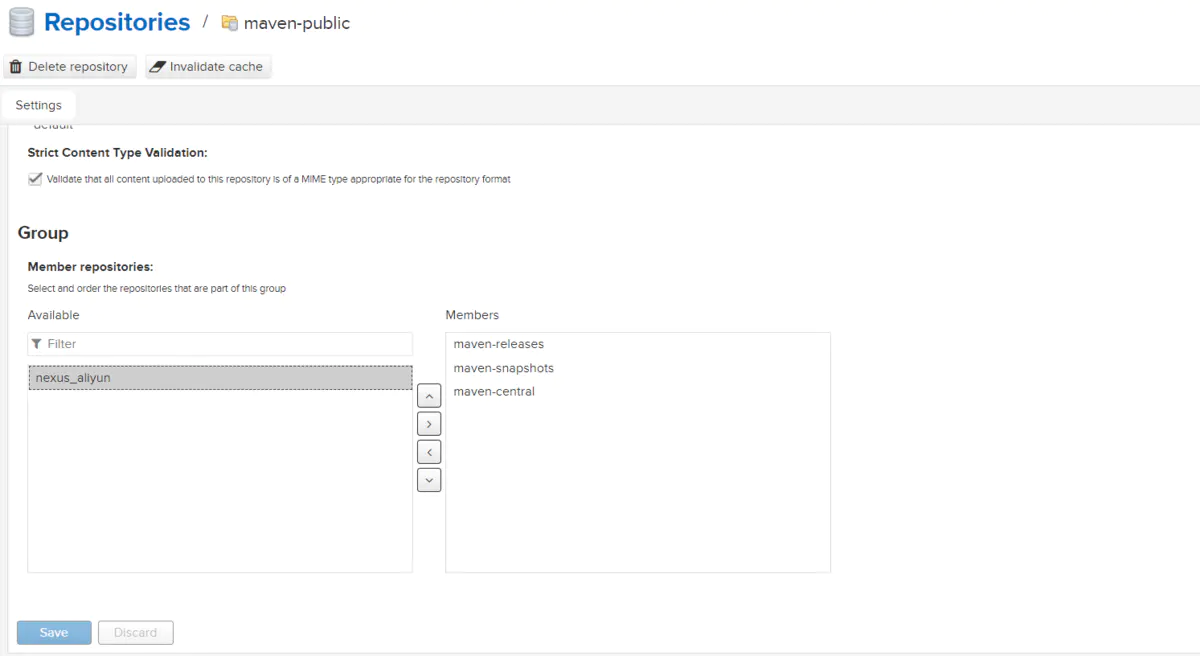Screen dimensions: 1200x656
Task: Select nexus_aliyun in the Available list
Action: point(220,378)
